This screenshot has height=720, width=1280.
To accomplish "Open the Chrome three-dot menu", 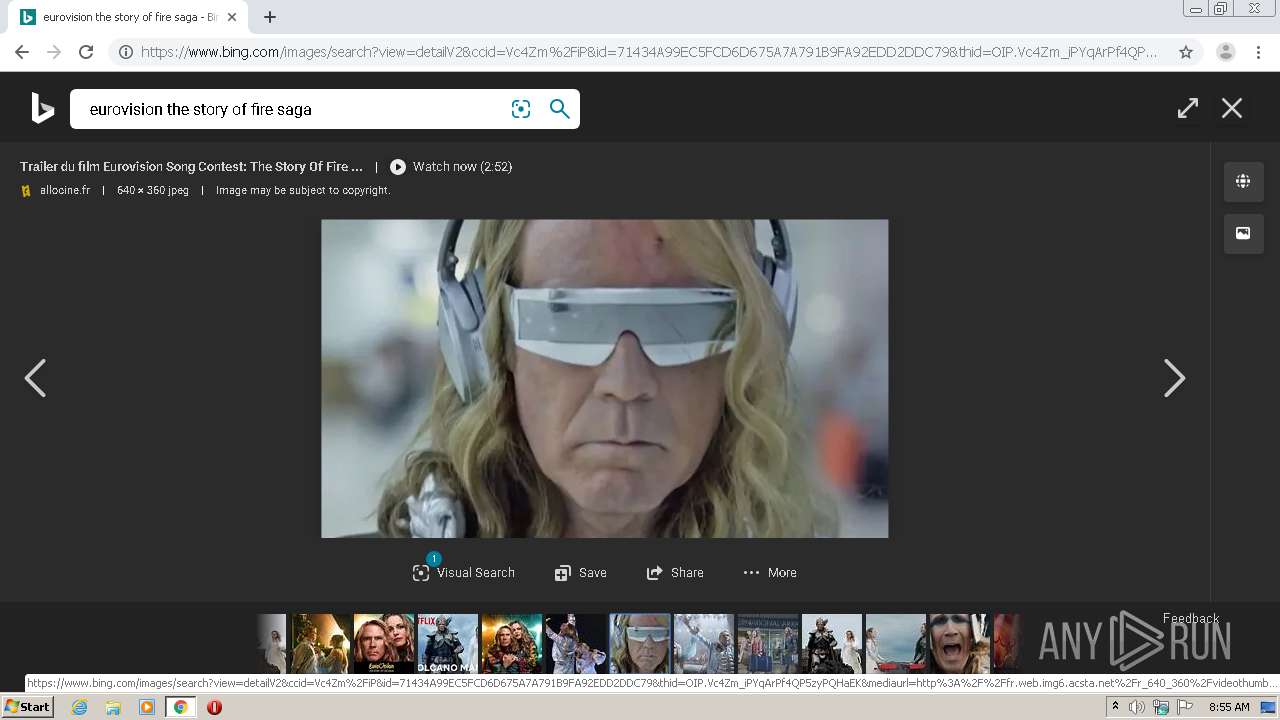I will (1258, 52).
